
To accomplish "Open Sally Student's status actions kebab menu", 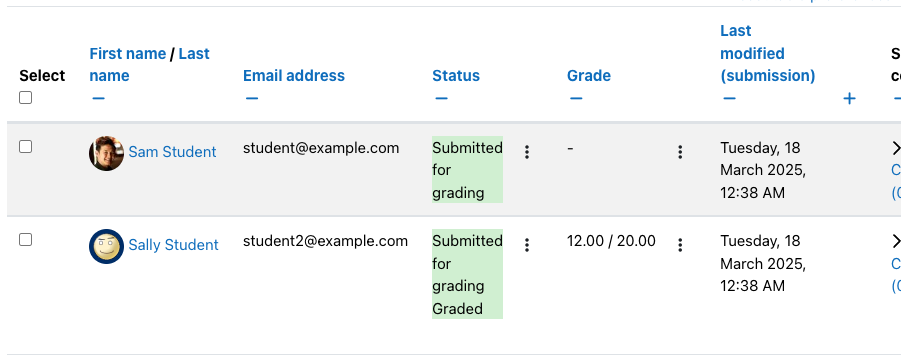I will (x=526, y=245).
